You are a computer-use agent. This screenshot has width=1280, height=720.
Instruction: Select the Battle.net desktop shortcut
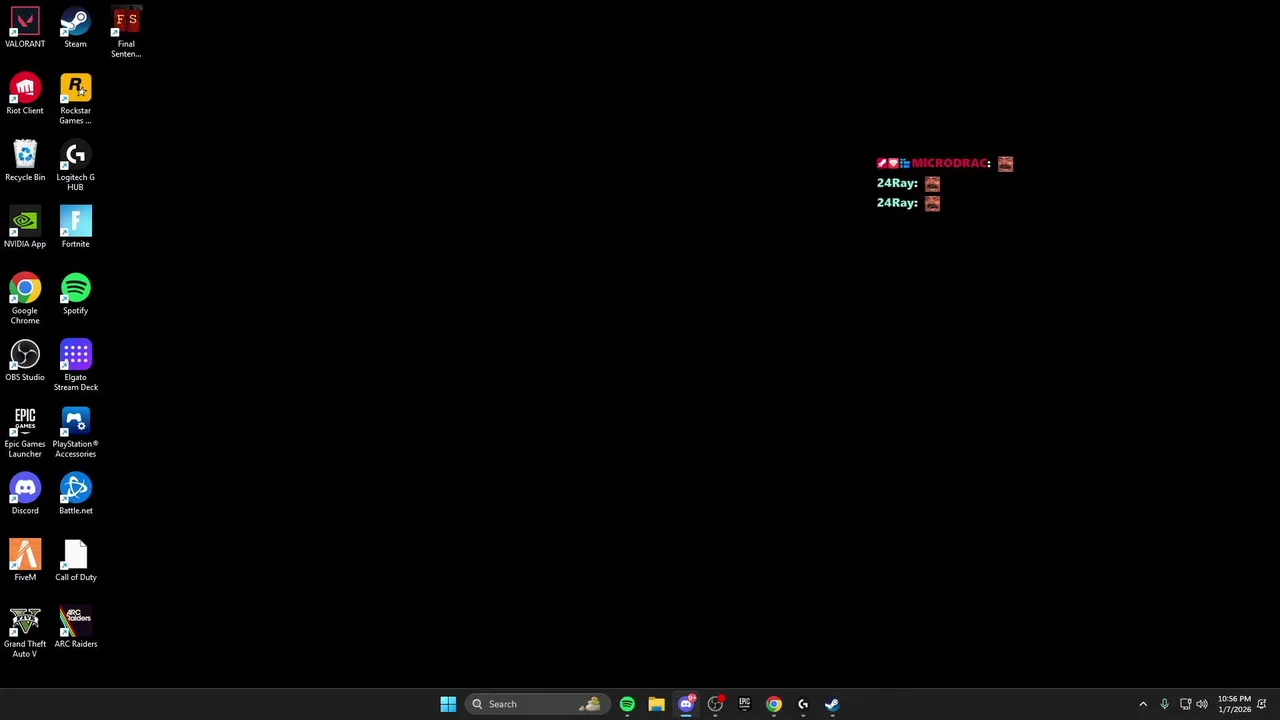click(75, 494)
